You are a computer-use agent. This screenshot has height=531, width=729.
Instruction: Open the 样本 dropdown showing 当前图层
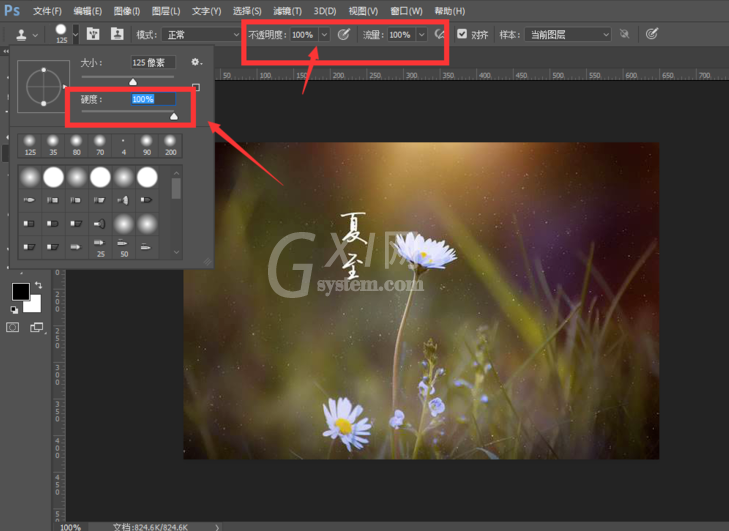[x=568, y=34]
